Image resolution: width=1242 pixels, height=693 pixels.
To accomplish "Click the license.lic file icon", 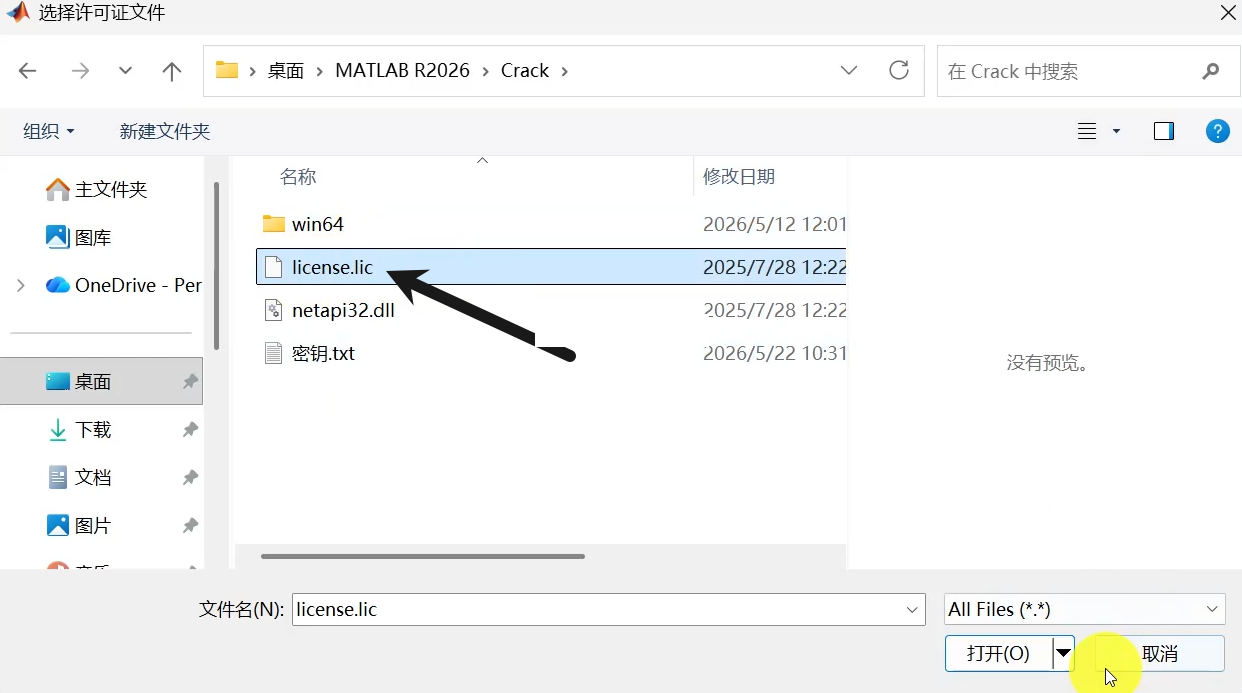I will (273, 267).
